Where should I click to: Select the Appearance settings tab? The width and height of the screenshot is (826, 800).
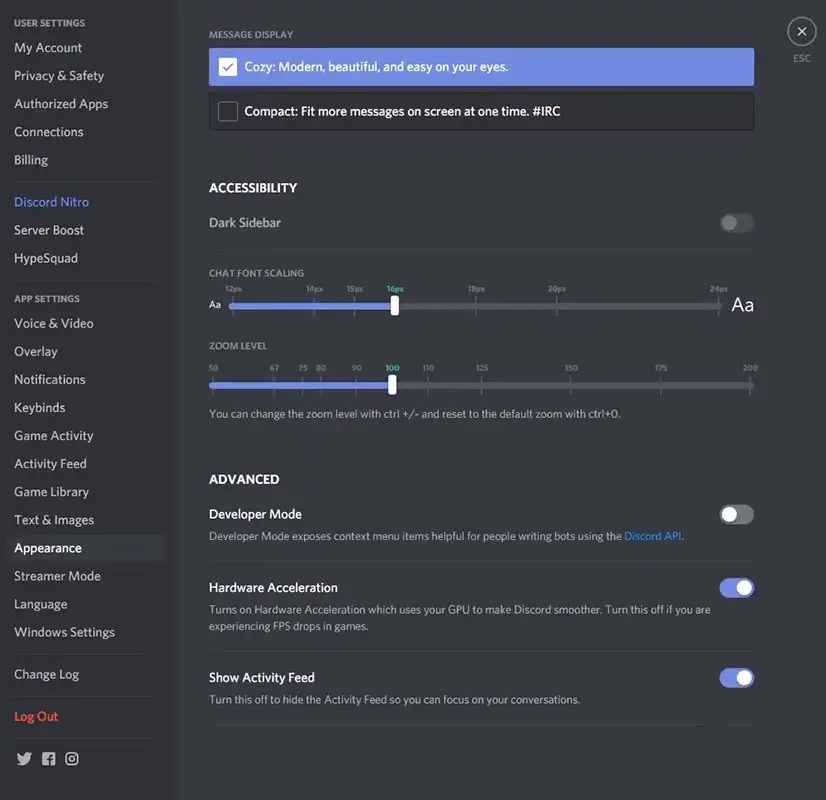(85, 548)
